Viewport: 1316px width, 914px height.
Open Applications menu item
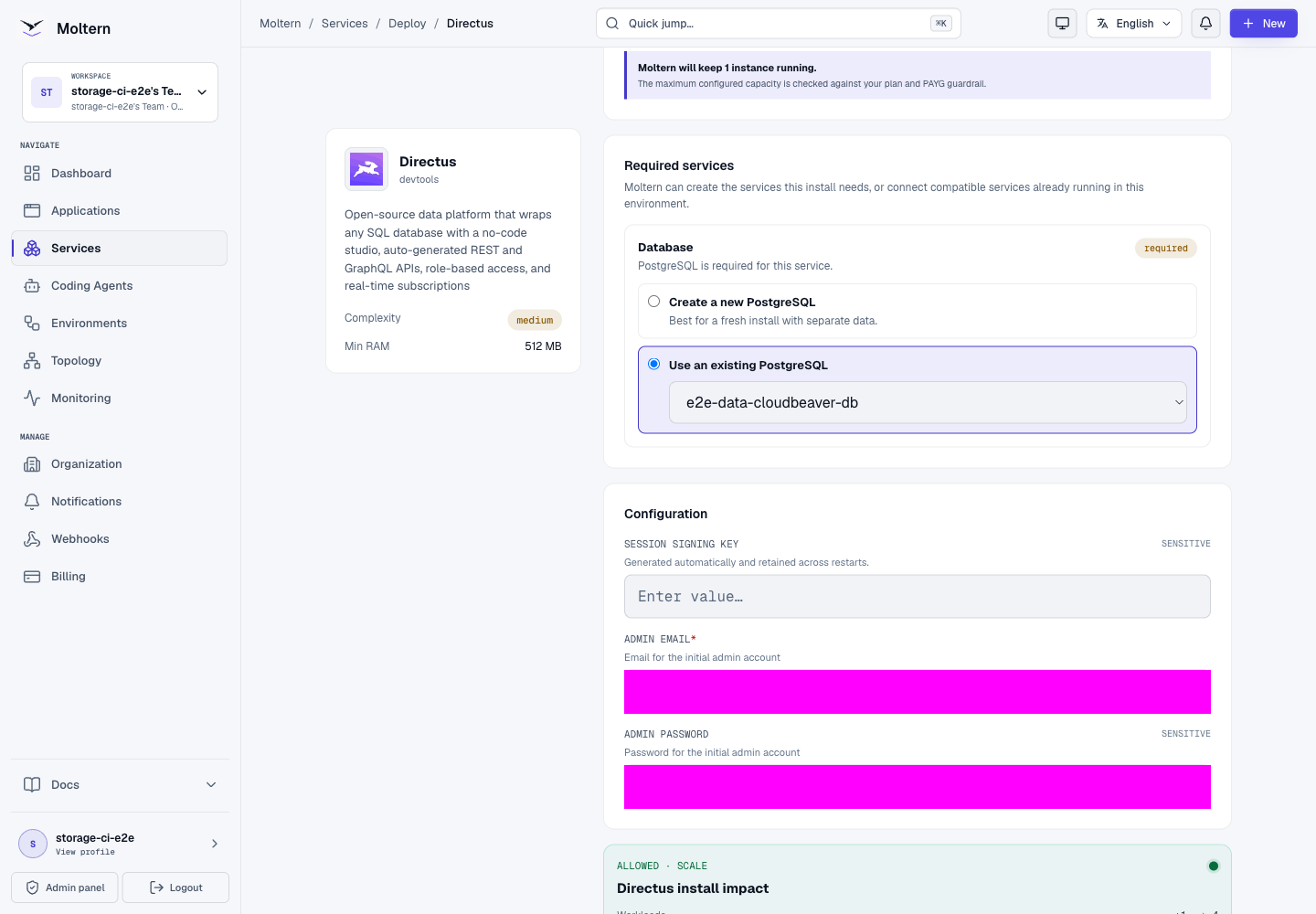120,211
